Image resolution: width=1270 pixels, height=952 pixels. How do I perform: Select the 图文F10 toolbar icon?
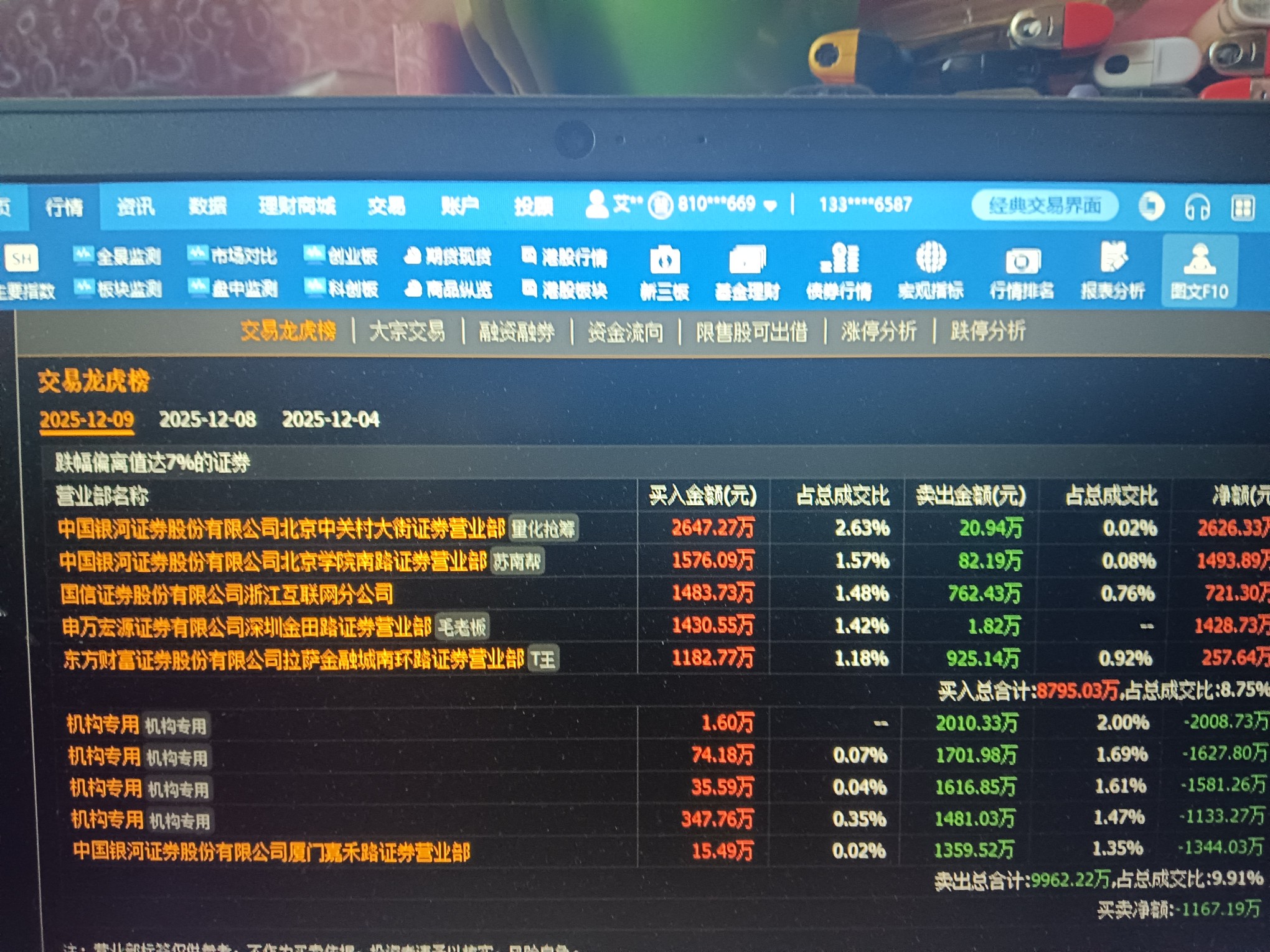click(x=1200, y=261)
